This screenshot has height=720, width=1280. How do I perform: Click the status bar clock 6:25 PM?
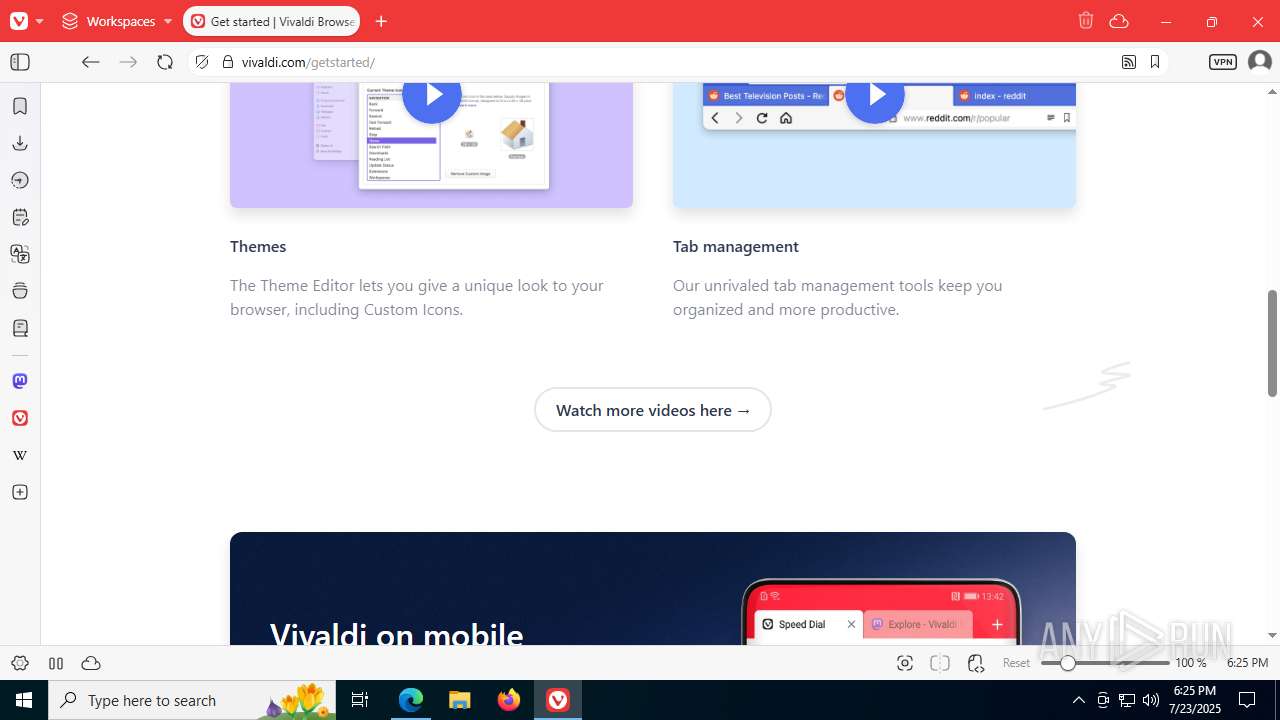[x=1247, y=663]
